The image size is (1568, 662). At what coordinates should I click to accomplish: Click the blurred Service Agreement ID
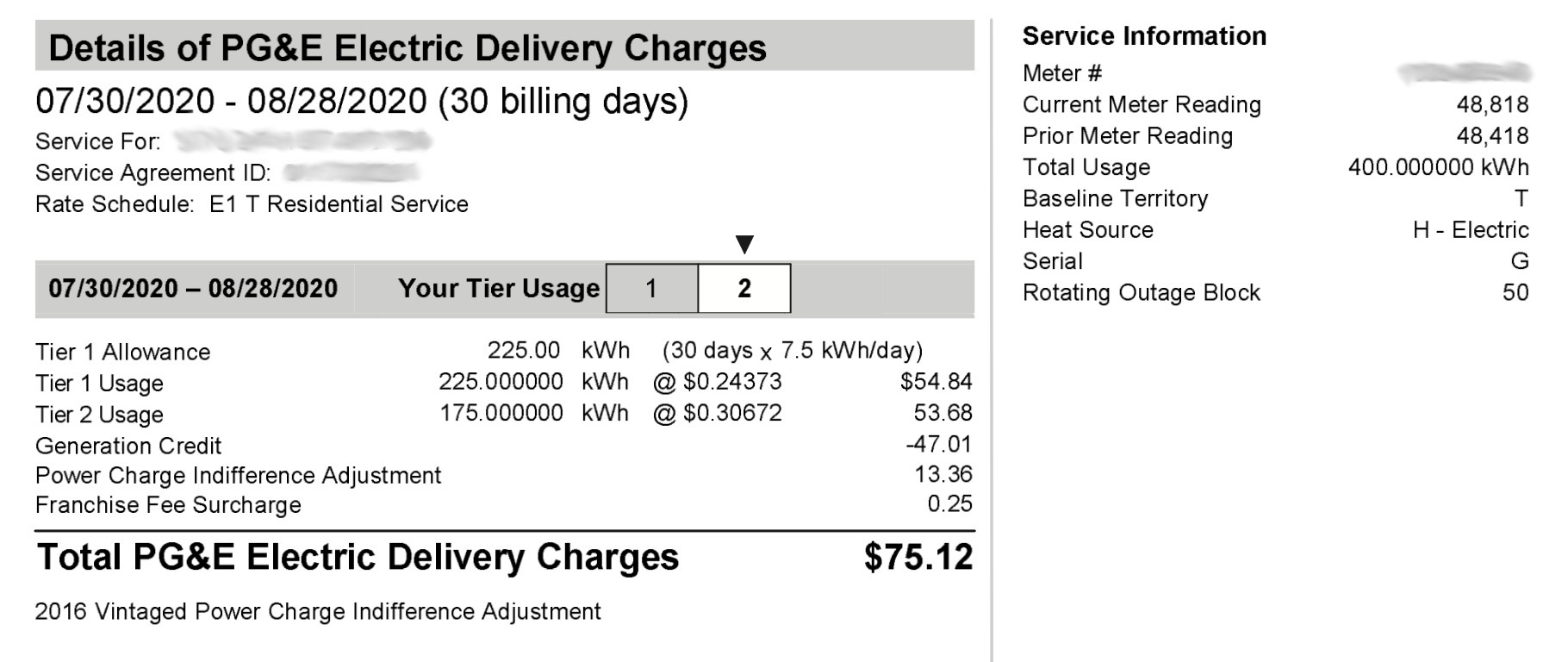pos(352,173)
